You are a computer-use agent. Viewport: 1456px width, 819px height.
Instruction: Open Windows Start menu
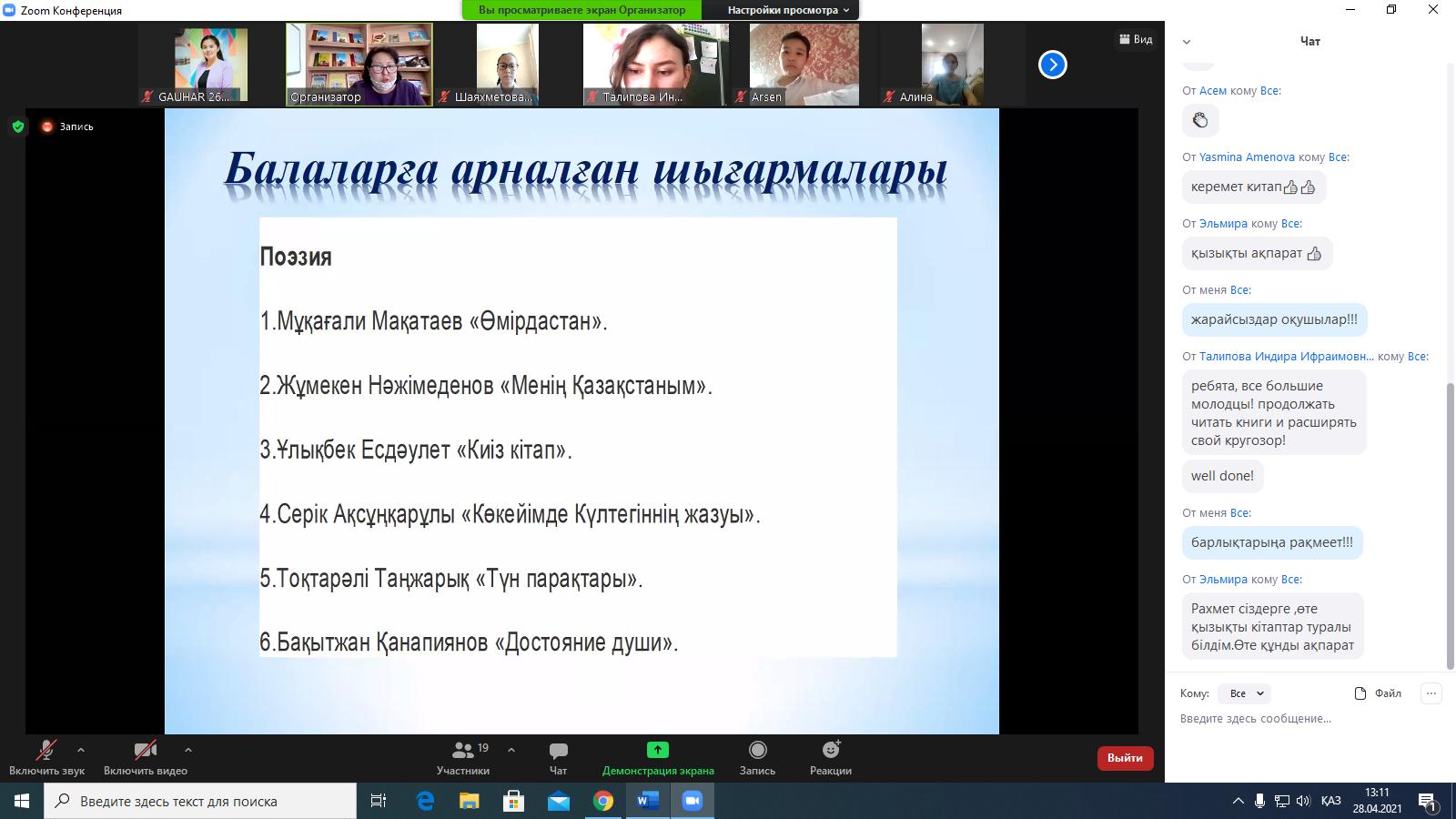pos(22,801)
